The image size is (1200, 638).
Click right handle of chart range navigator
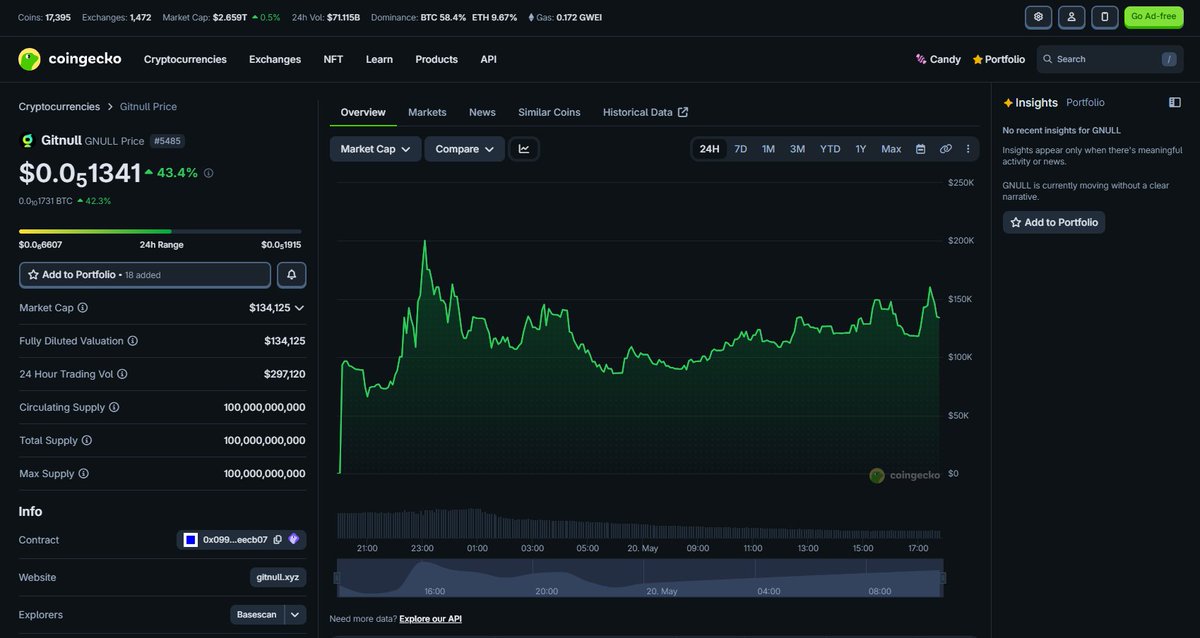coord(943,578)
